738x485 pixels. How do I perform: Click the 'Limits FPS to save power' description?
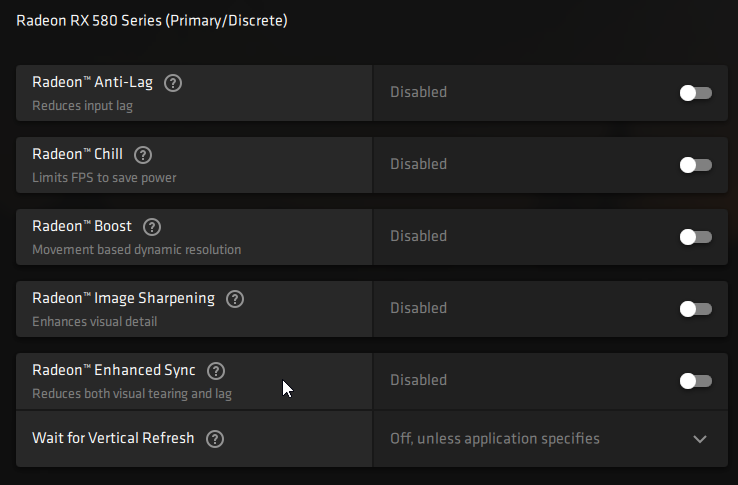(104, 178)
